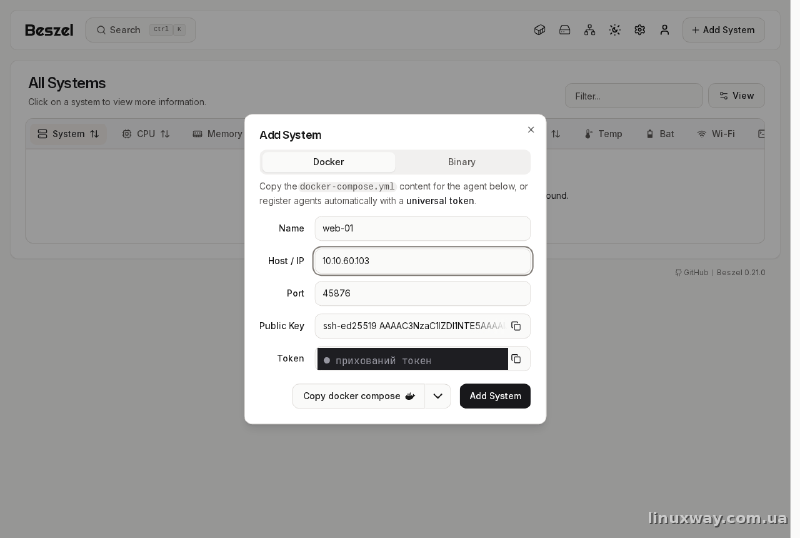Click 'Copy docker compose' button
This screenshot has width=800, height=538.
click(x=358, y=396)
